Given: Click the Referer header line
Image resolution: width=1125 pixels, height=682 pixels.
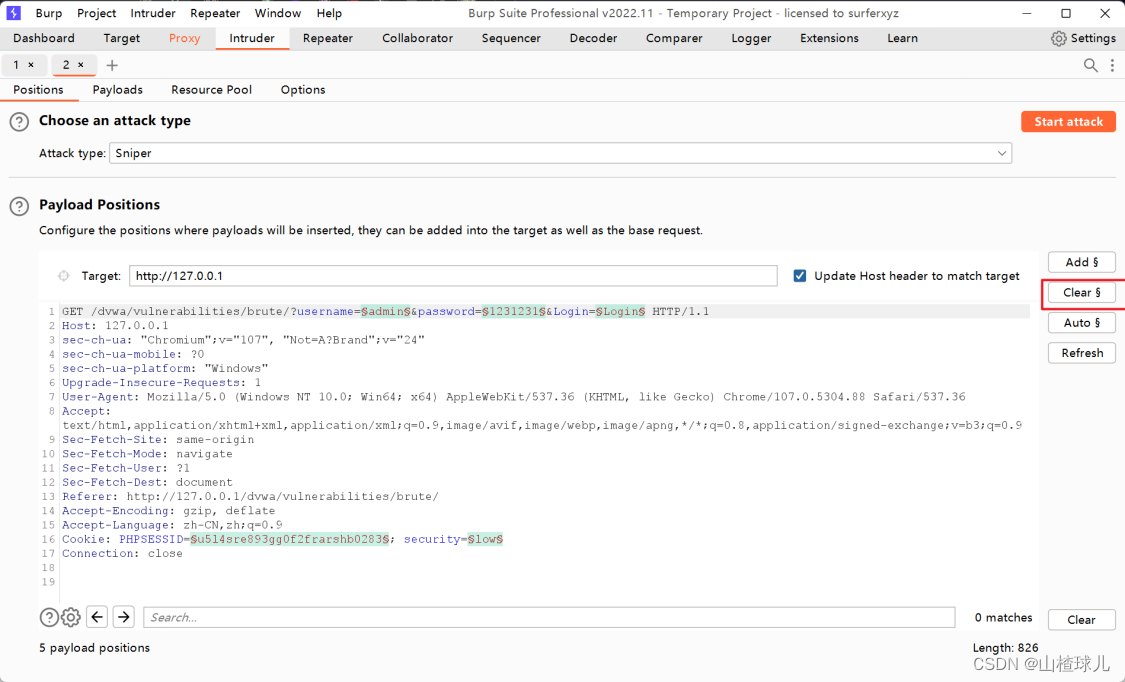Looking at the screenshot, I should pyautogui.click(x=250, y=496).
